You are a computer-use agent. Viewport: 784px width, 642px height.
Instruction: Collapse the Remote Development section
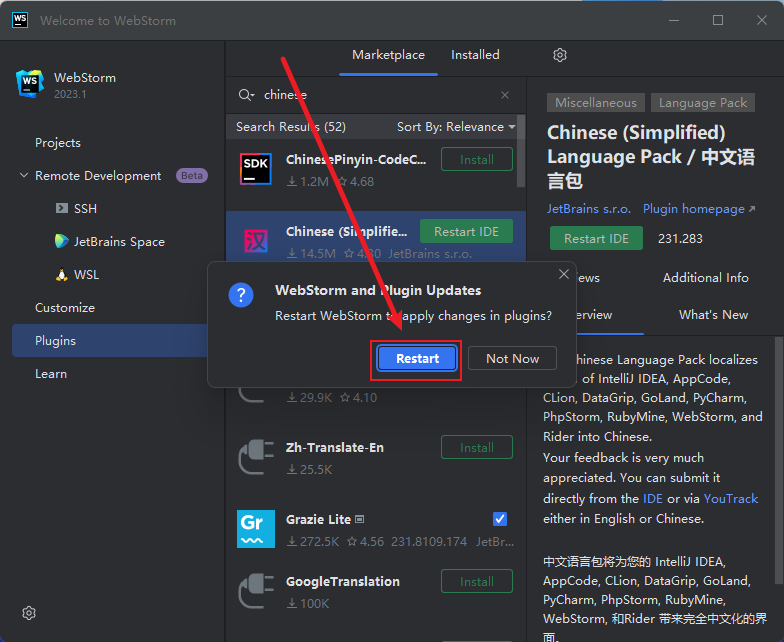(24, 175)
